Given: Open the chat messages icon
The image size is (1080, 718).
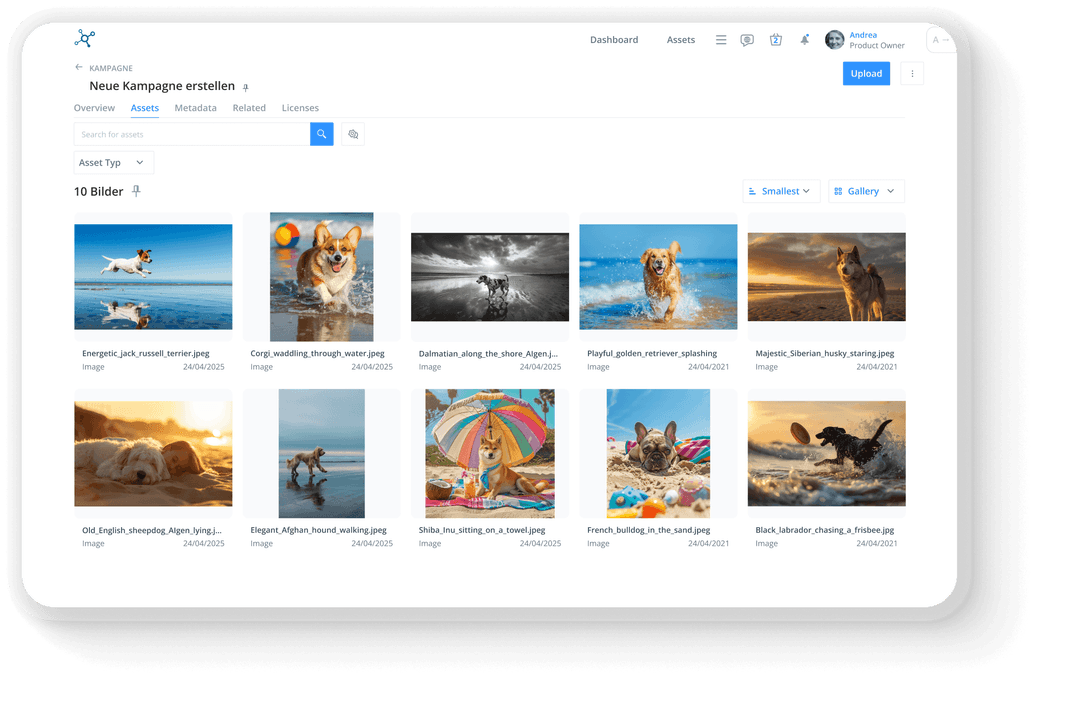Looking at the screenshot, I should (x=747, y=40).
